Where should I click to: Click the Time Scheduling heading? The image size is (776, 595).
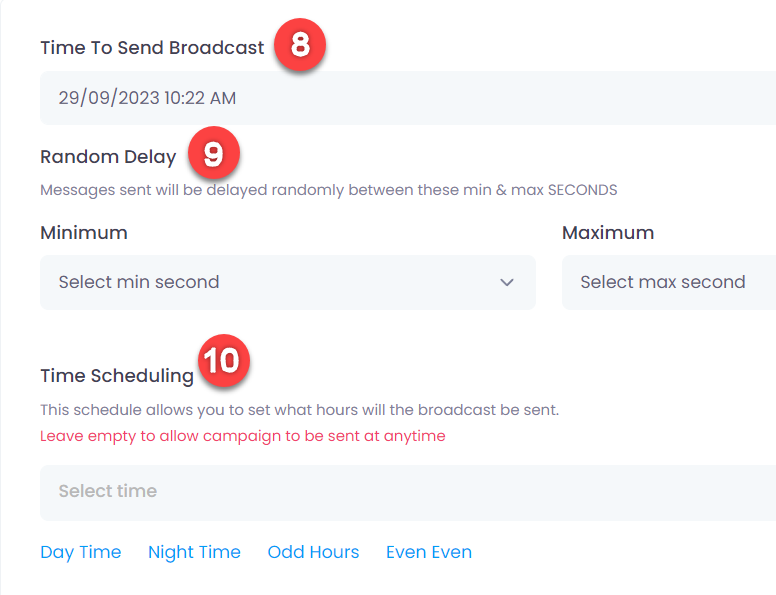pos(117,376)
